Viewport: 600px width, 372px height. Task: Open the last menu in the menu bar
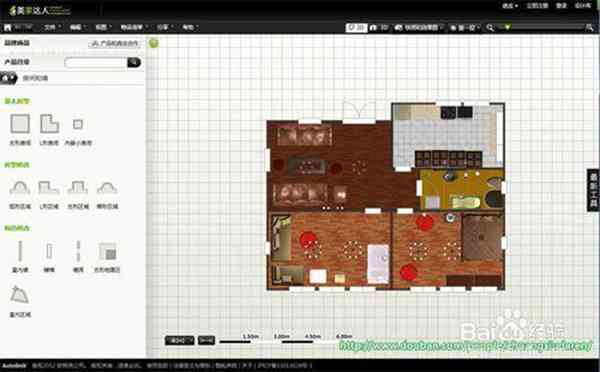point(190,28)
